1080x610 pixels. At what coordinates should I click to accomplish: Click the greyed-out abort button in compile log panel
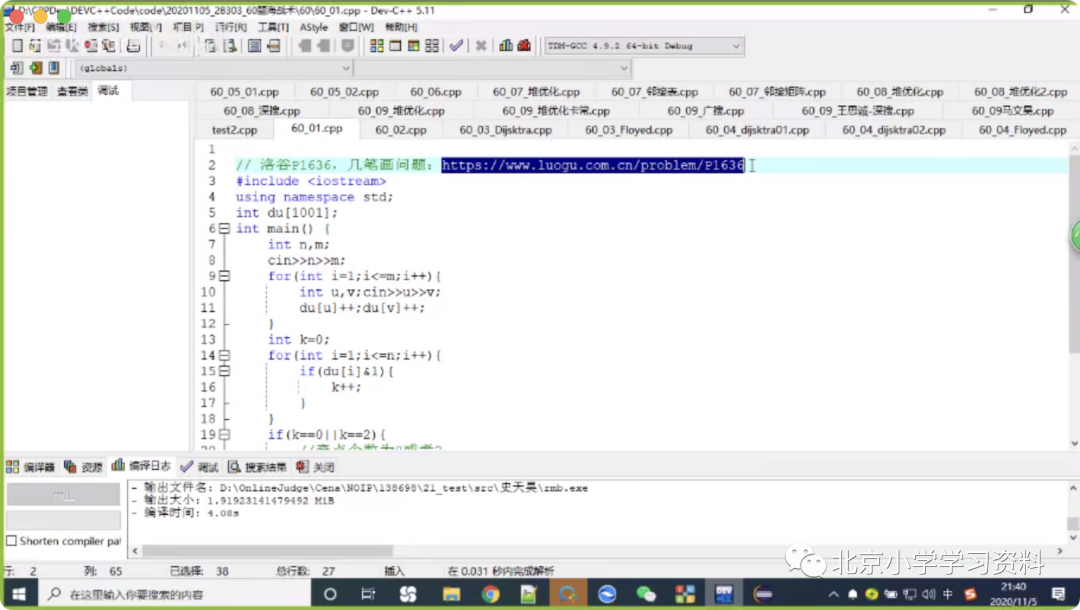point(63,494)
